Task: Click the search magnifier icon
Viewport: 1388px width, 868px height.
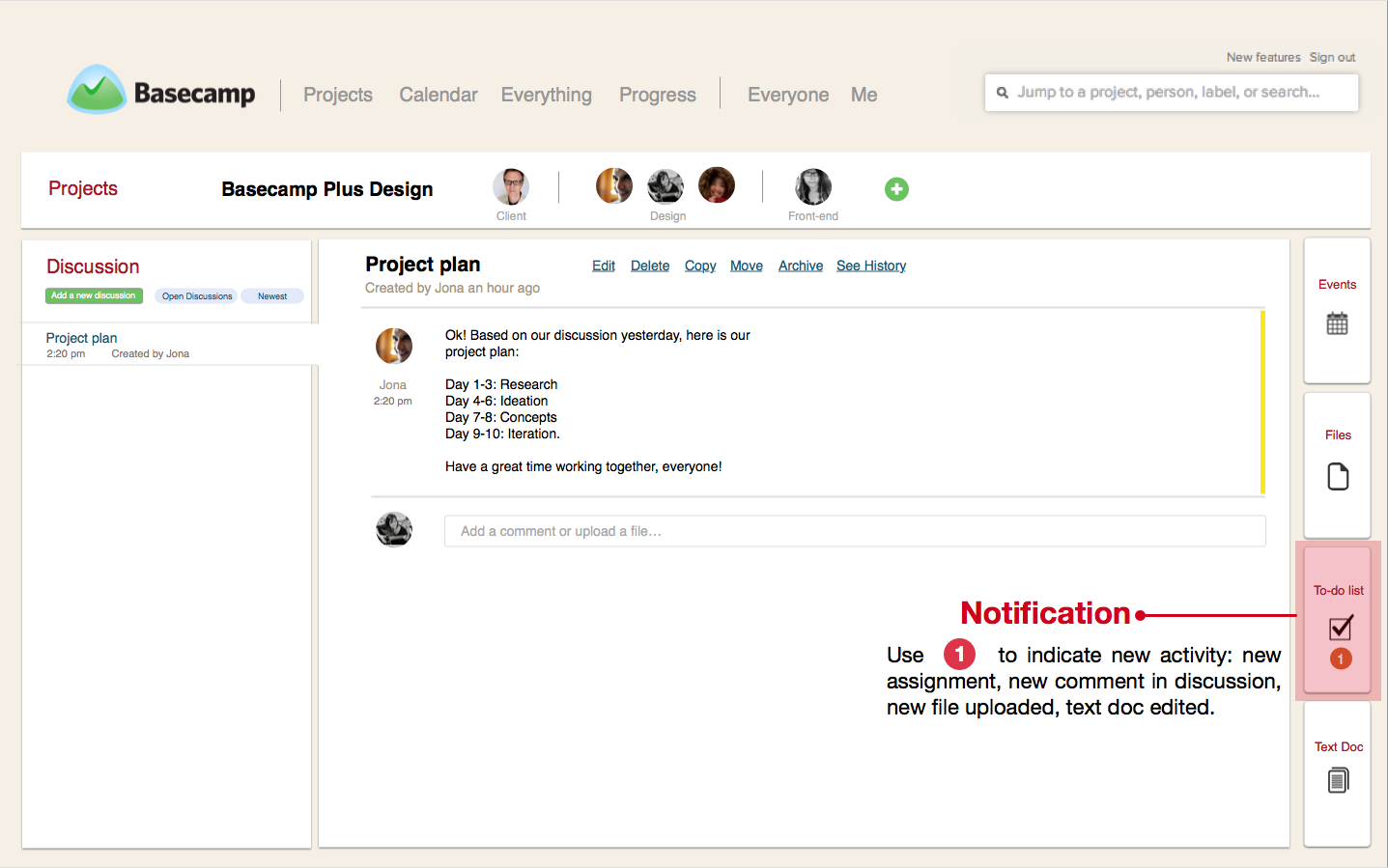Action: tap(1003, 93)
